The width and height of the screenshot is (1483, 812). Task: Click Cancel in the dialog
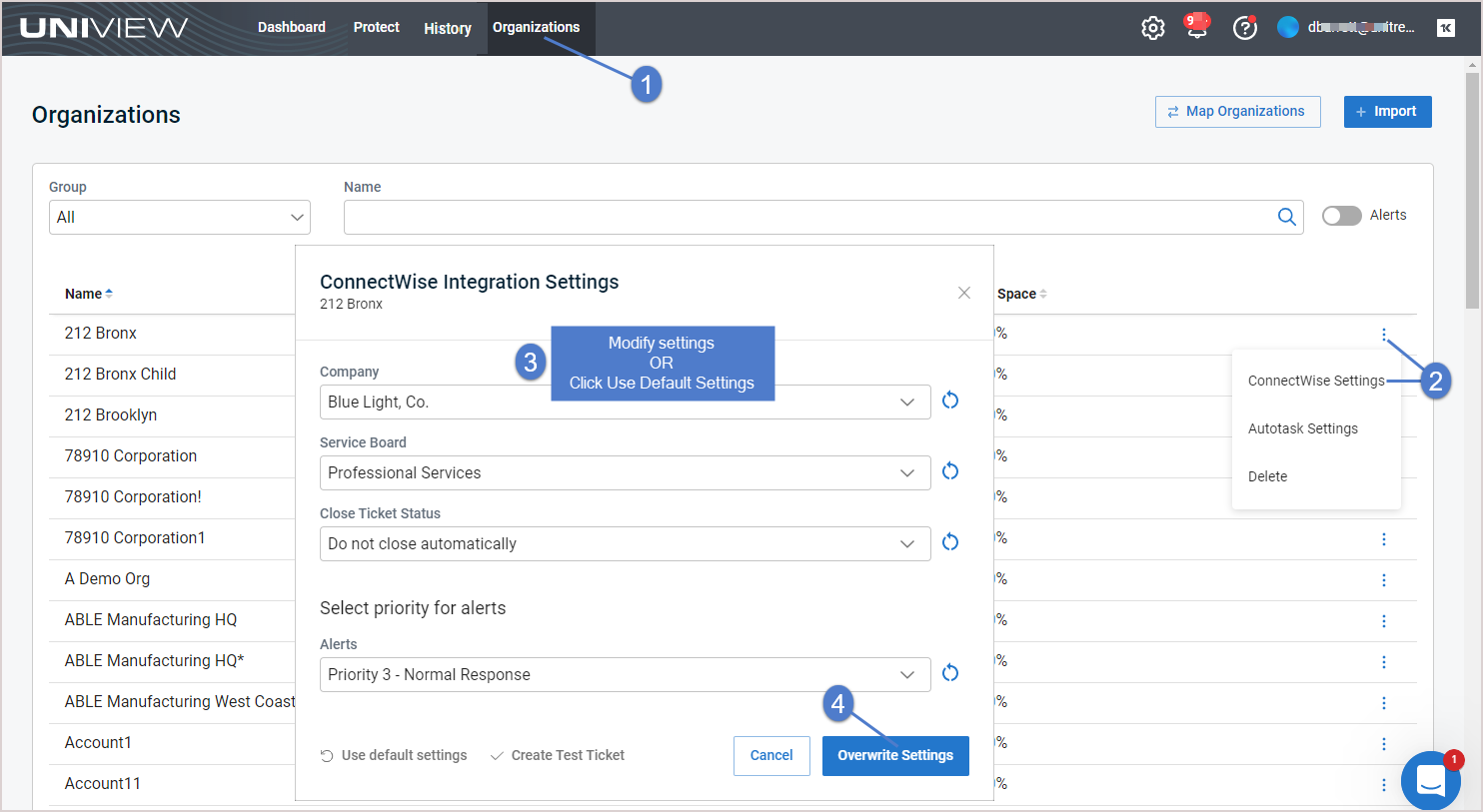pyautogui.click(x=771, y=756)
